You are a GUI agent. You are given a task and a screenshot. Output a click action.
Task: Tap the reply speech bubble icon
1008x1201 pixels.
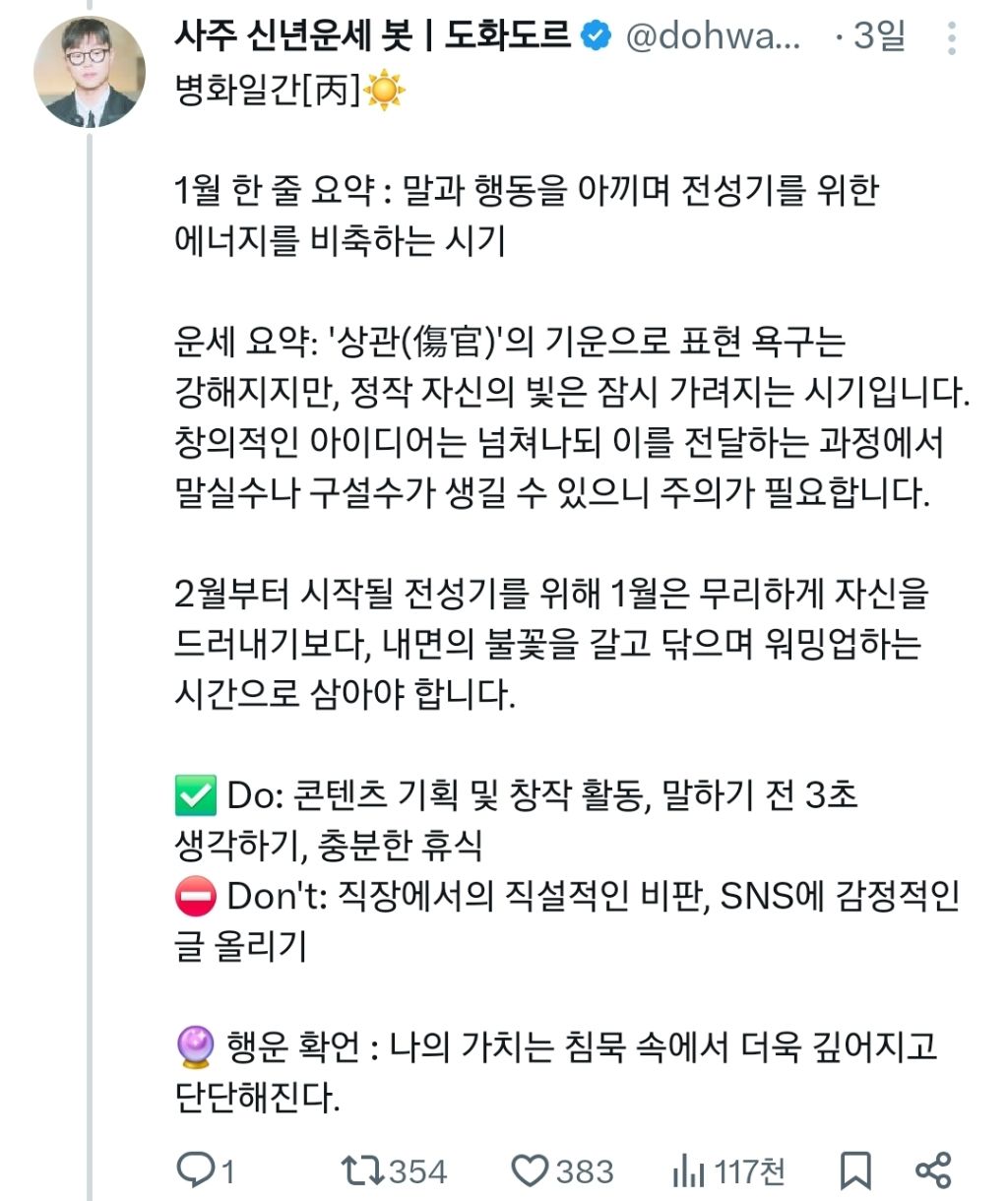(193, 1169)
